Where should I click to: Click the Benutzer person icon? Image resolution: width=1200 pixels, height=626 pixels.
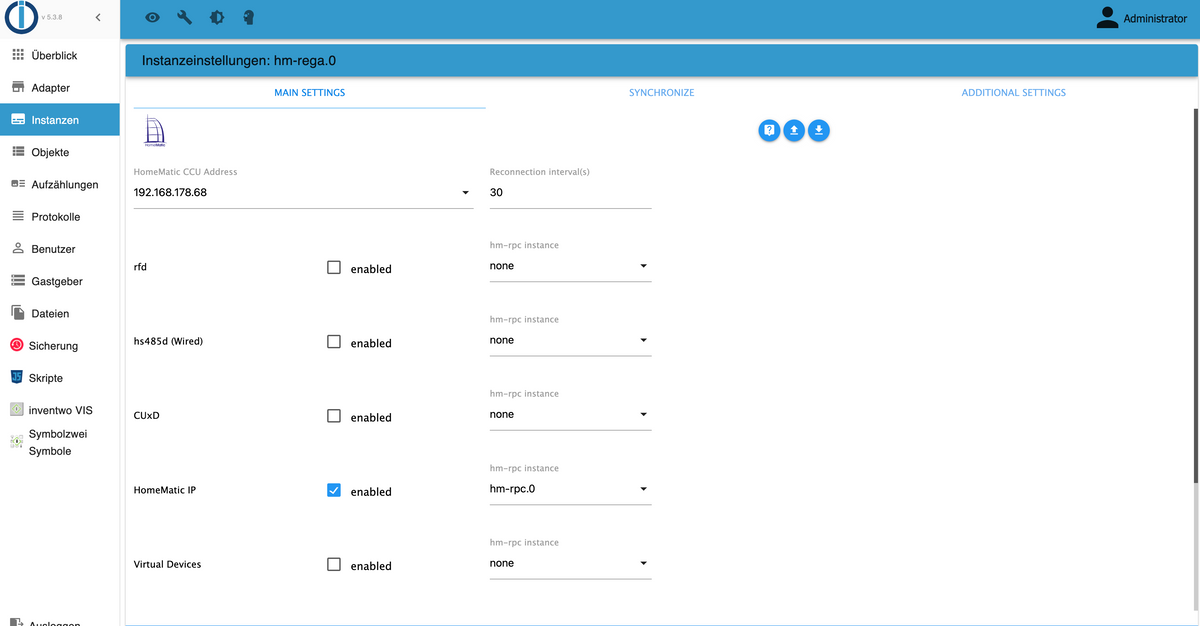click(17, 248)
